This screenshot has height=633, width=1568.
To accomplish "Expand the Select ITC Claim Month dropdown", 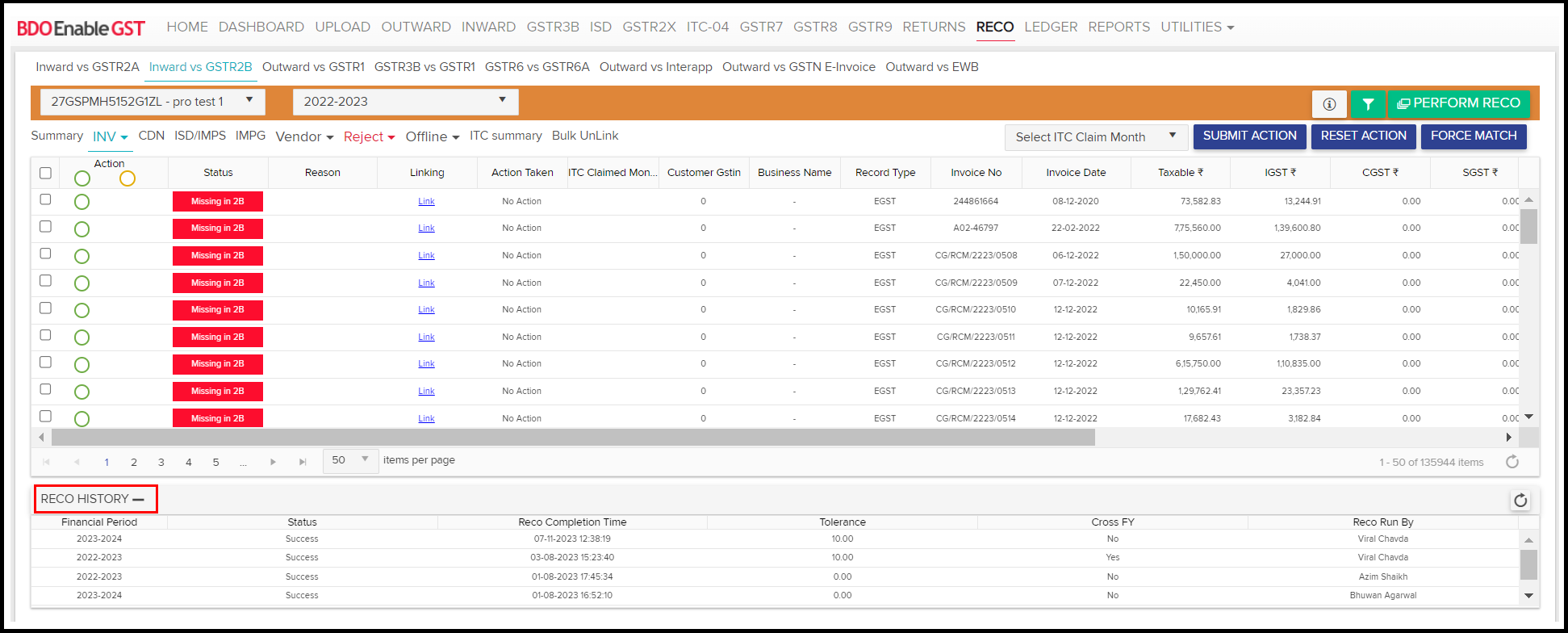I will pos(1095,137).
